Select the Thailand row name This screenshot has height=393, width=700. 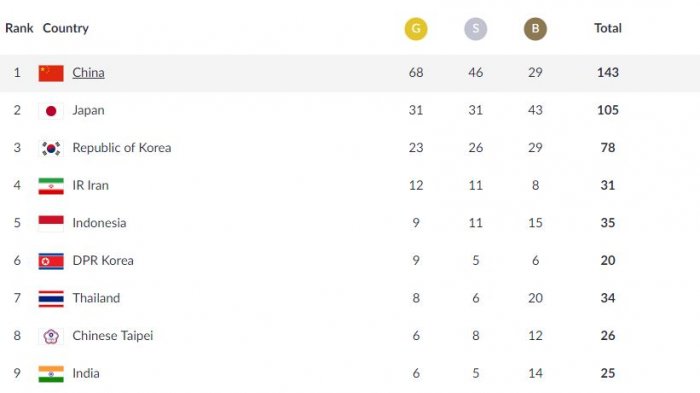coord(96,298)
